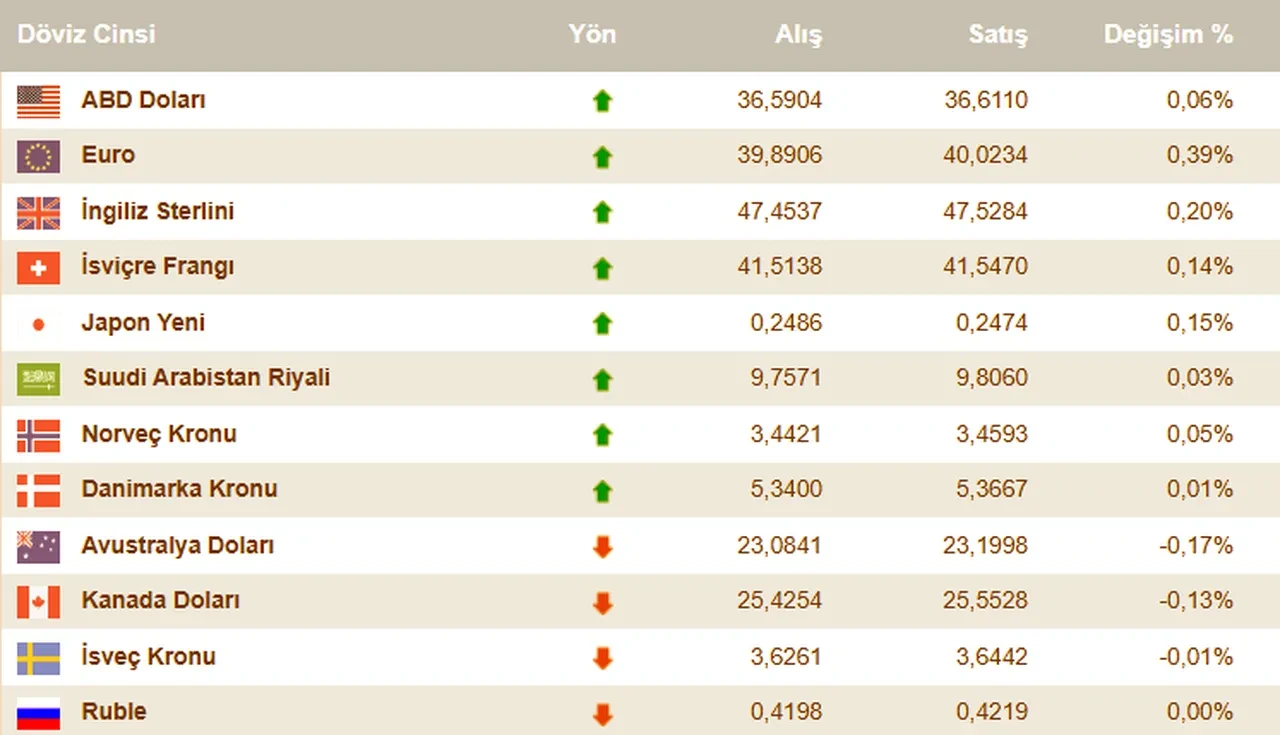Image resolution: width=1280 pixels, height=735 pixels.
Task: Click the down arrow beside Ruble
Action: [602, 713]
